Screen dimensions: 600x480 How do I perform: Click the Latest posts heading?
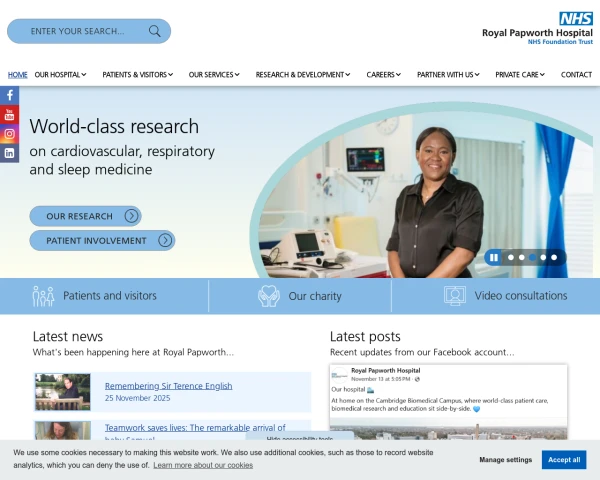click(x=365, y=336)
